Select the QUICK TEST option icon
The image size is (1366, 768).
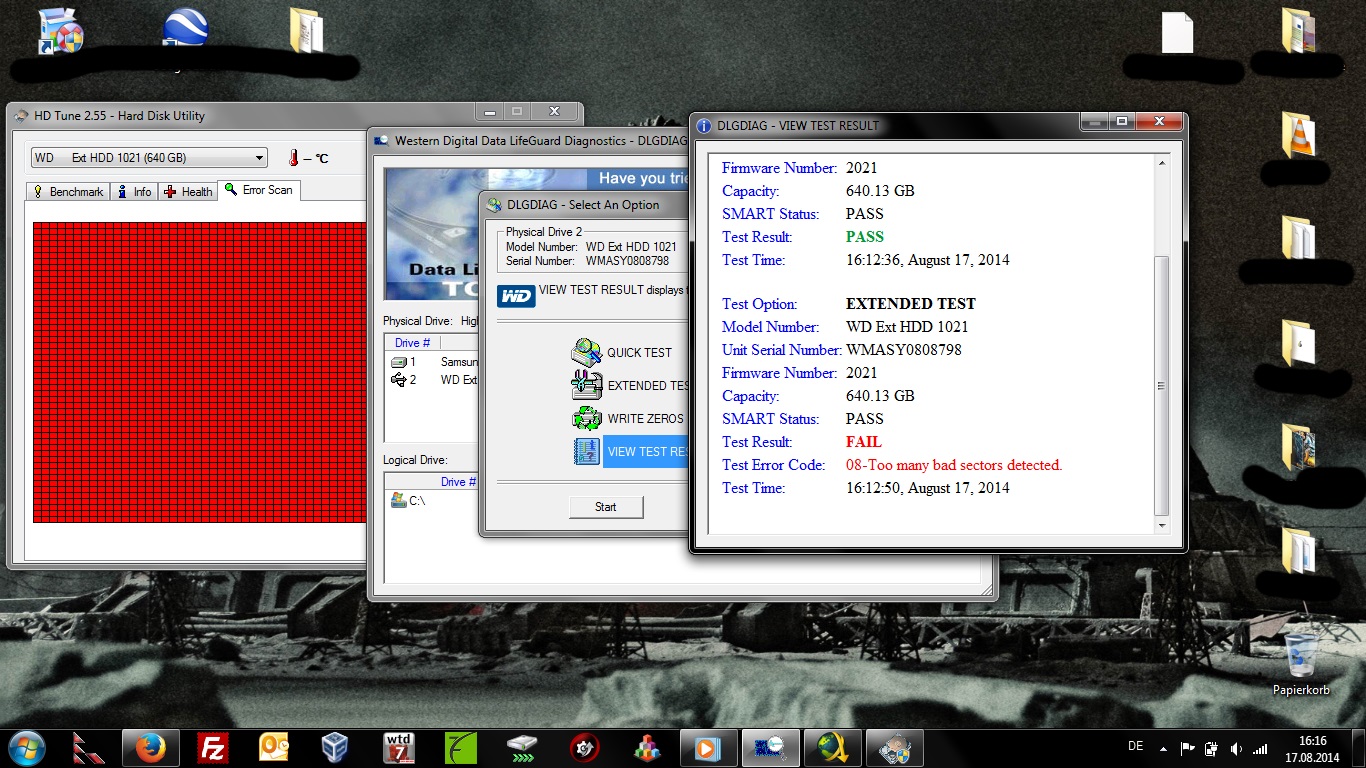[586, 352]
